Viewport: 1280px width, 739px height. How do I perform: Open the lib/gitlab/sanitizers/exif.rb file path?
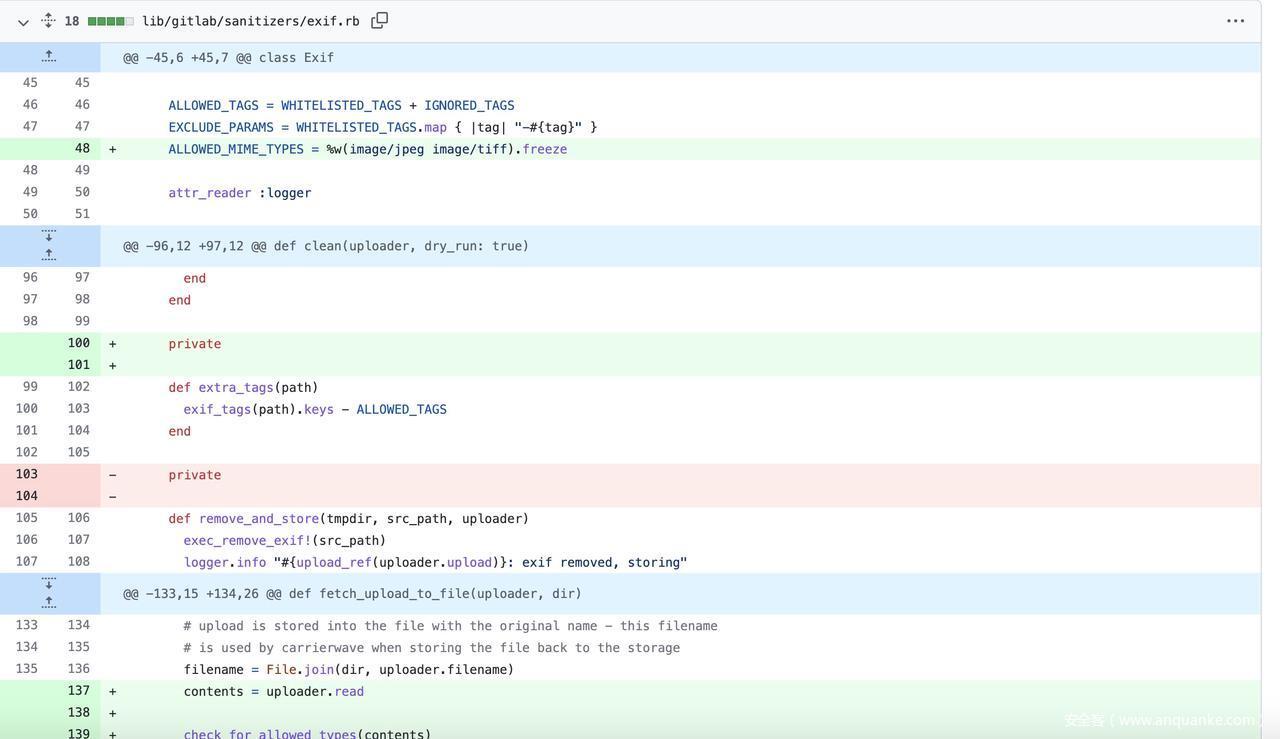point(250,21)
